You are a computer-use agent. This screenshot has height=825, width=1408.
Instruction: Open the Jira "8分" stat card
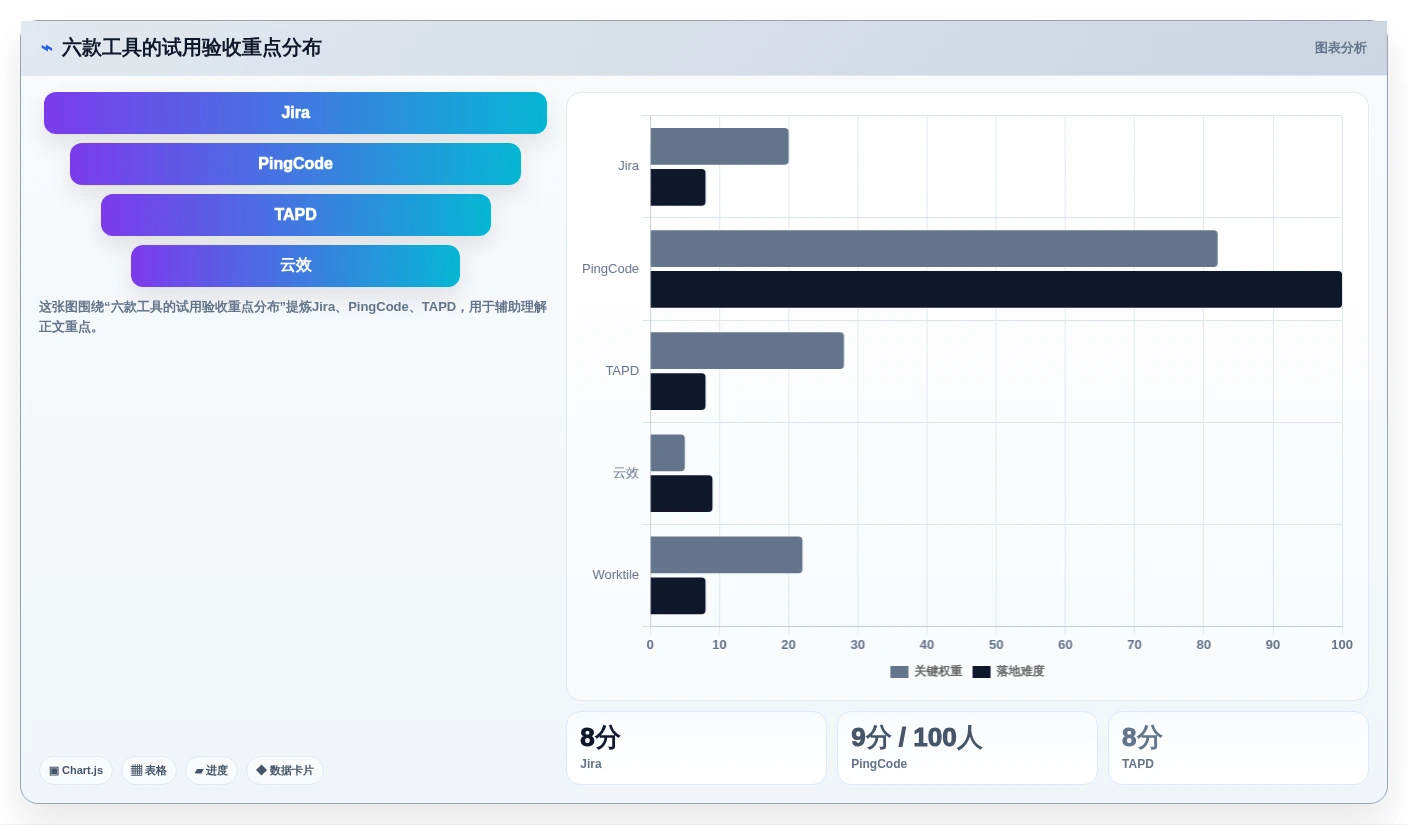[x=696, y=748]
